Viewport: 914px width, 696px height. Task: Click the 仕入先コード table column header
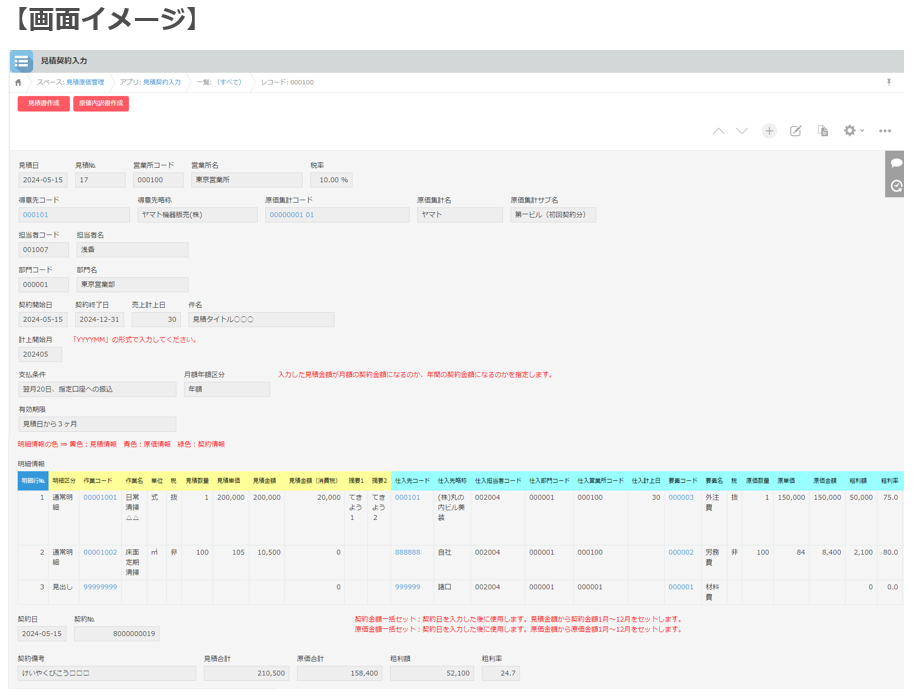point(412,481)
